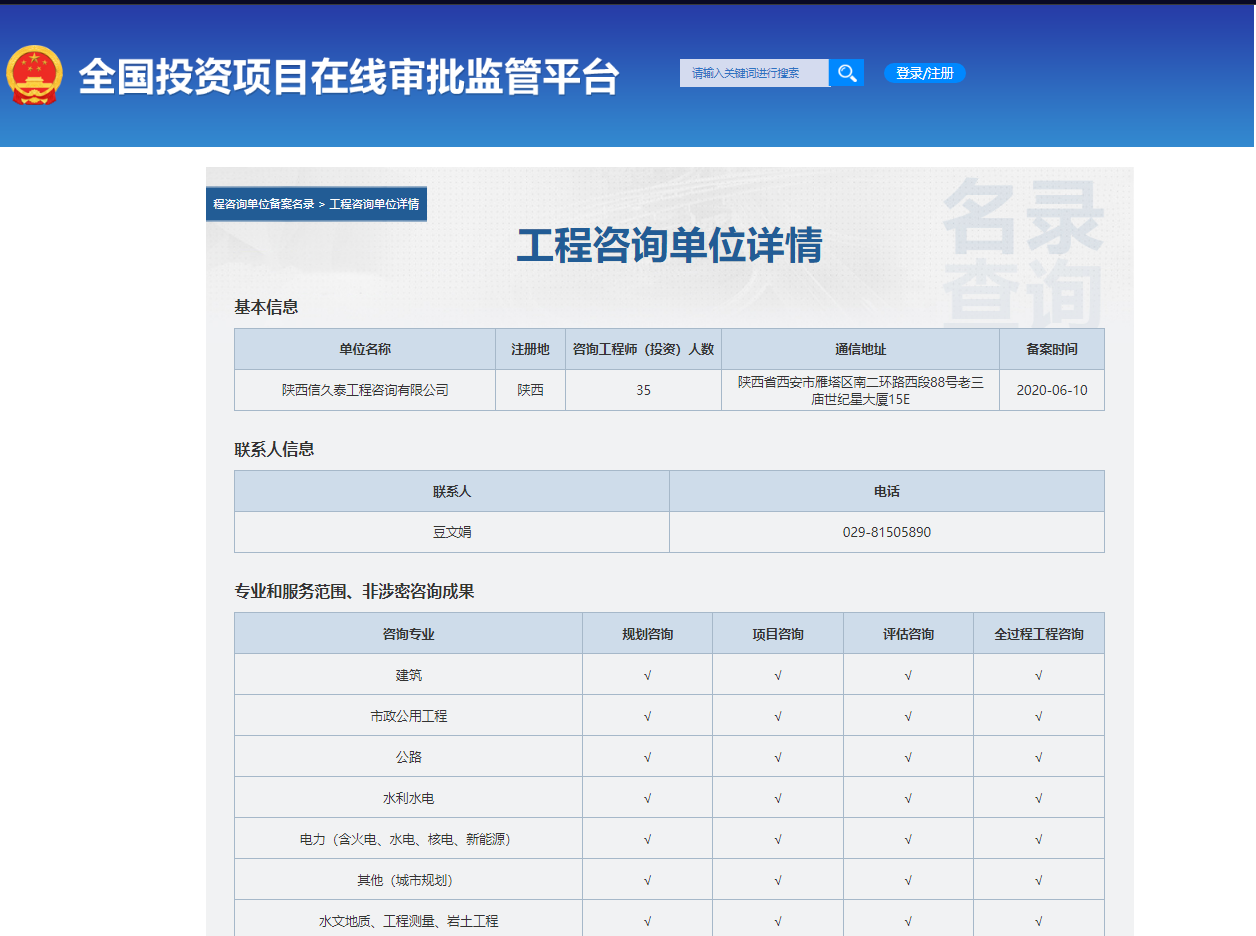Click the magnifying glass search icon
Screen dimensions: 1256x936
[845, 73]
